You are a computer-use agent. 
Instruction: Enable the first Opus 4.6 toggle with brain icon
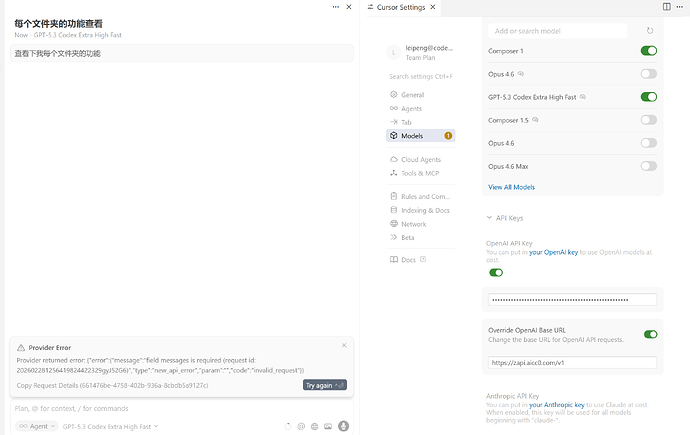coord(649,74)
